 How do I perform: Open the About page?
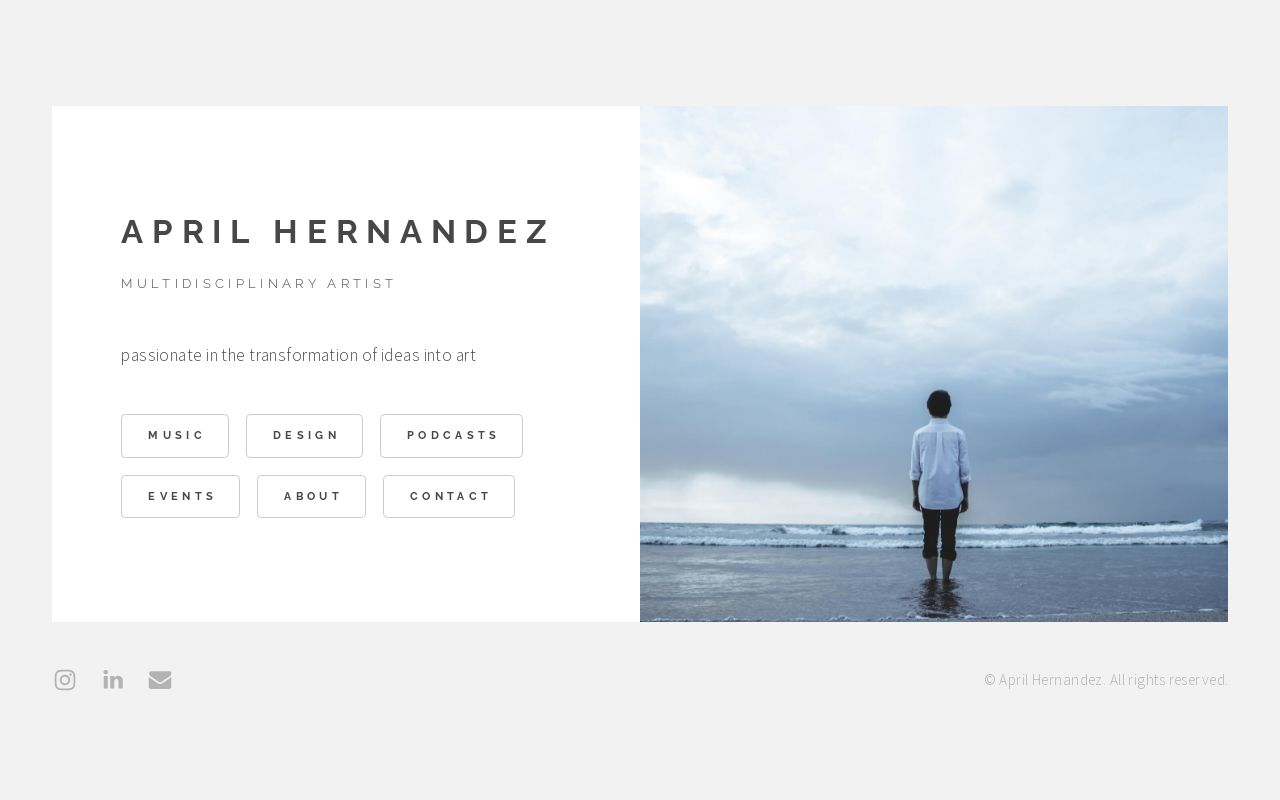pos(311,497)
